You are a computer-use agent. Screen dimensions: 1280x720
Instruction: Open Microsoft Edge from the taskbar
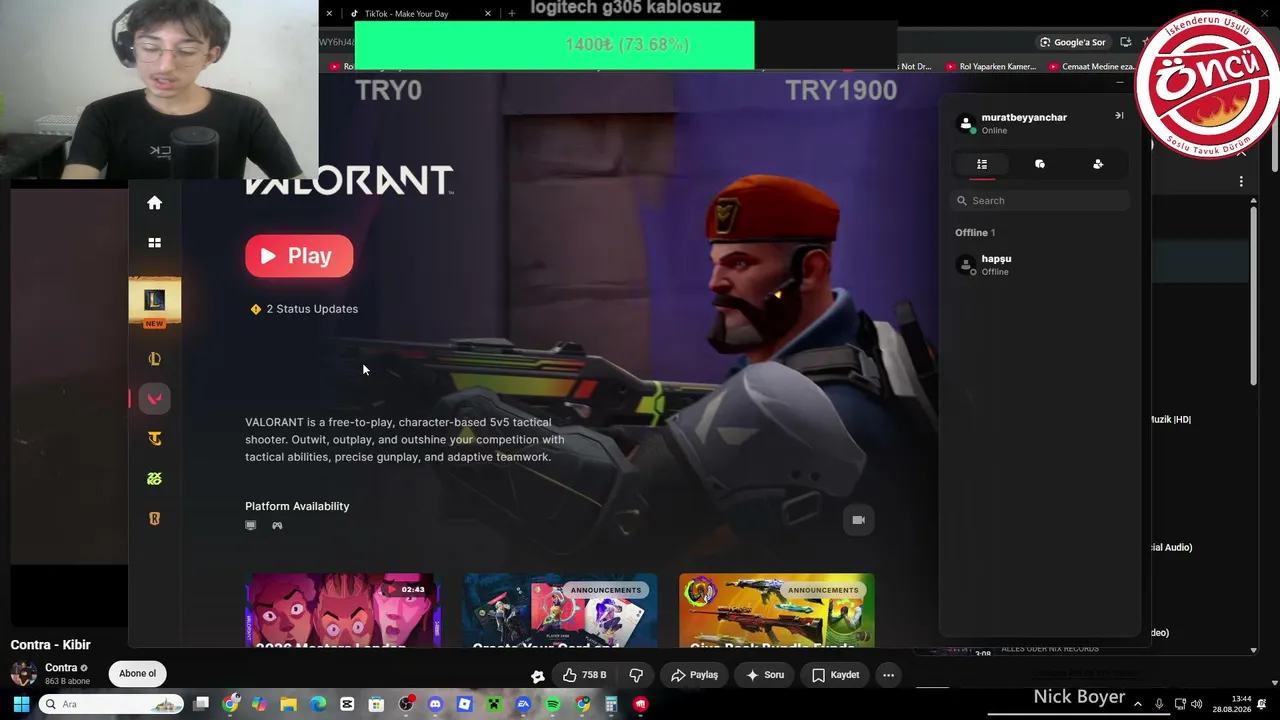(x=318, y=704)
